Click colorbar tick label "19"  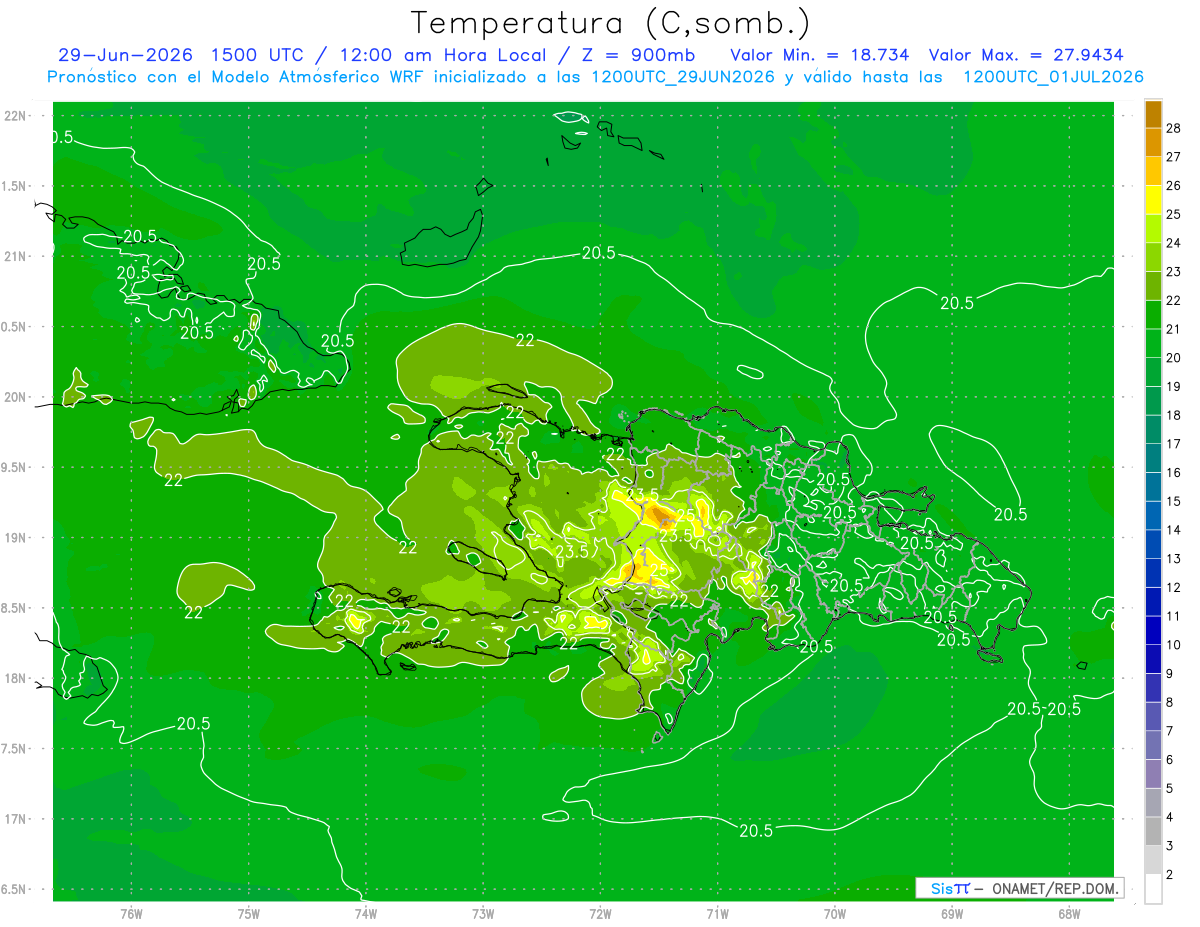pyautogui.click(x=1175, y=386)
